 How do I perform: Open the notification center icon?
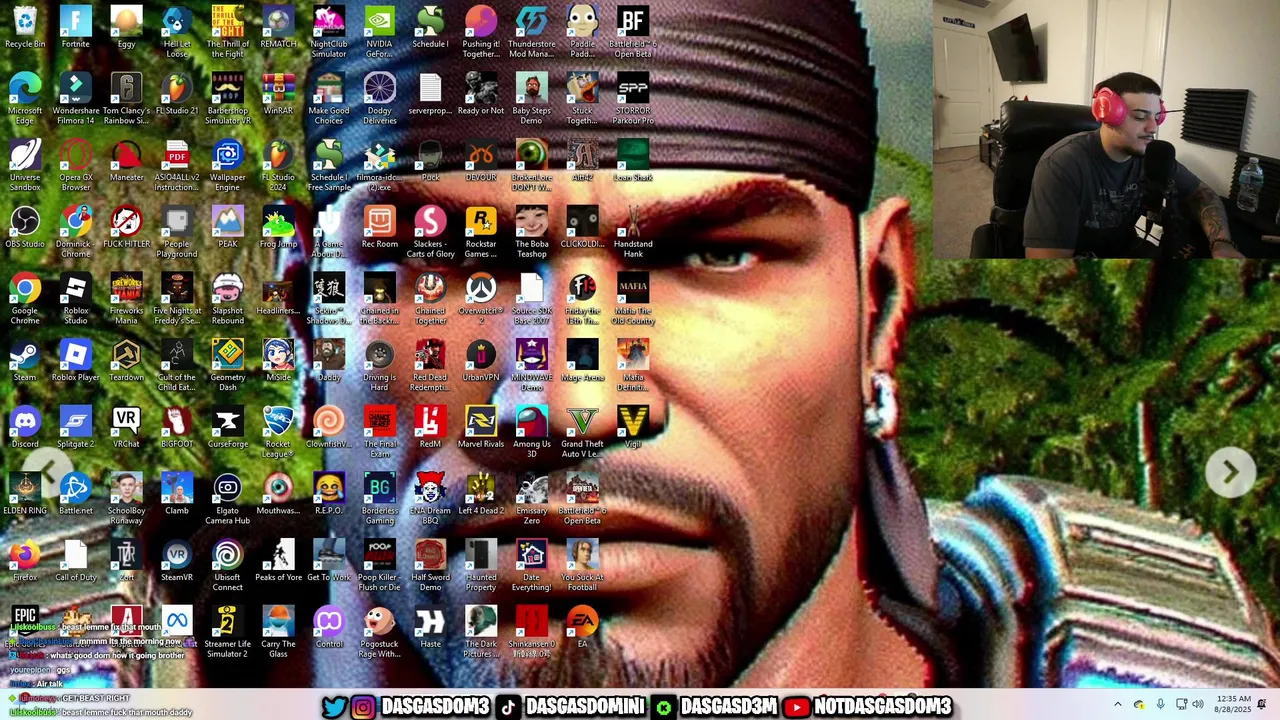click(1262, 705)
